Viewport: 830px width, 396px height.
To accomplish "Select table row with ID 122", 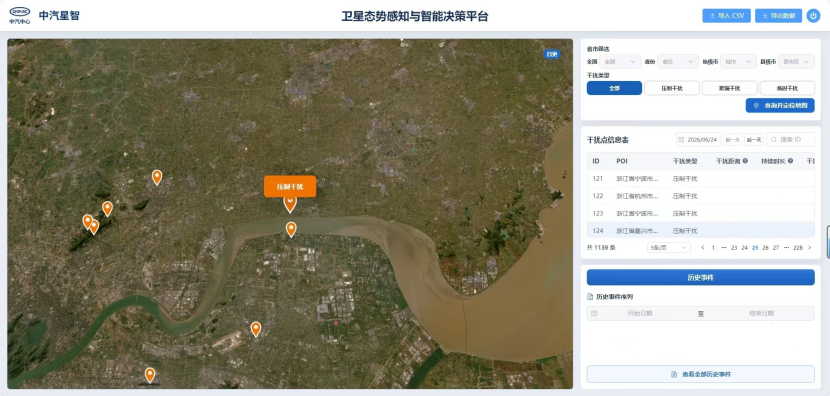I will pos(700,196).
